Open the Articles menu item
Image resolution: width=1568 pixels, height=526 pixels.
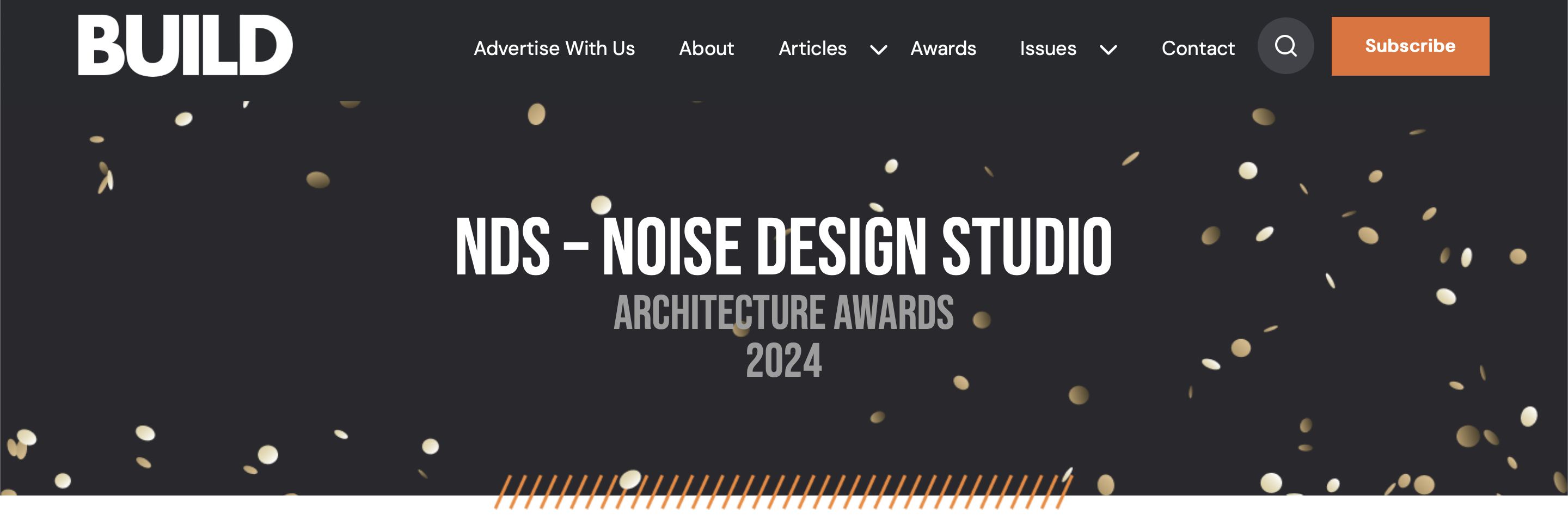tap(813, 48)
